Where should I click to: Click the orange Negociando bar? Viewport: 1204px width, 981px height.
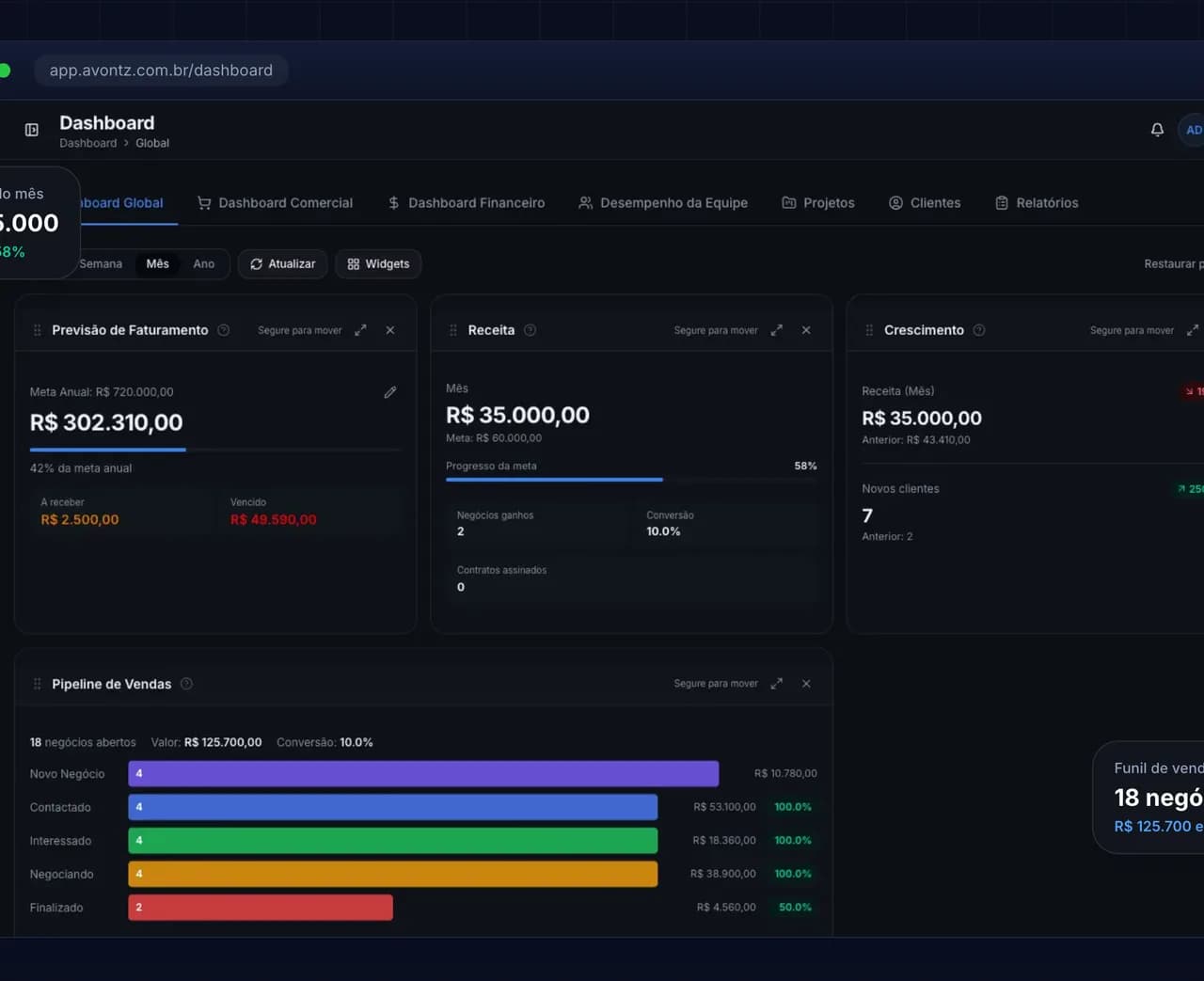click(x=393, y=874)
